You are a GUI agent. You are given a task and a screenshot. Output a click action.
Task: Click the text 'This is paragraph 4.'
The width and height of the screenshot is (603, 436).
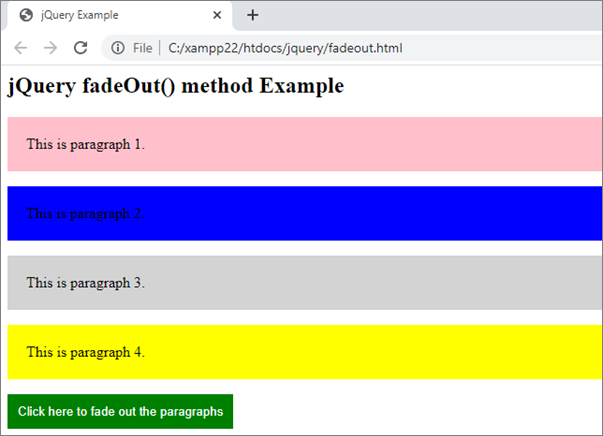tap(85, 352)
